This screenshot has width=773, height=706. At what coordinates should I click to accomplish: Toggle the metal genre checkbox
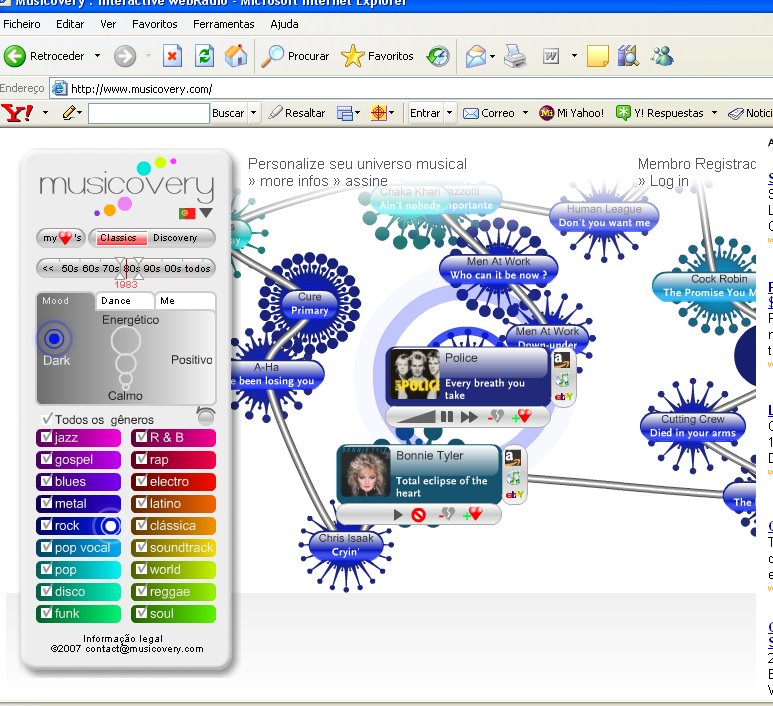point(46,502)
